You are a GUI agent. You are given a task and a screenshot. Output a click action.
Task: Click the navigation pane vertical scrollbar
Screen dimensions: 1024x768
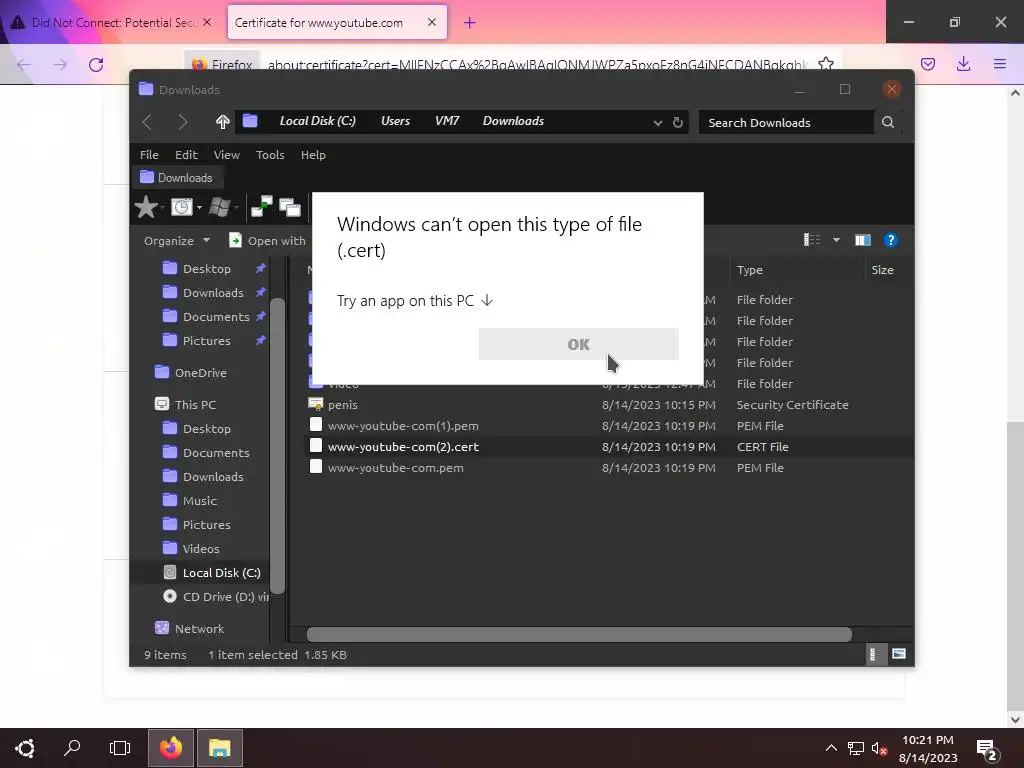click(278, 447)
